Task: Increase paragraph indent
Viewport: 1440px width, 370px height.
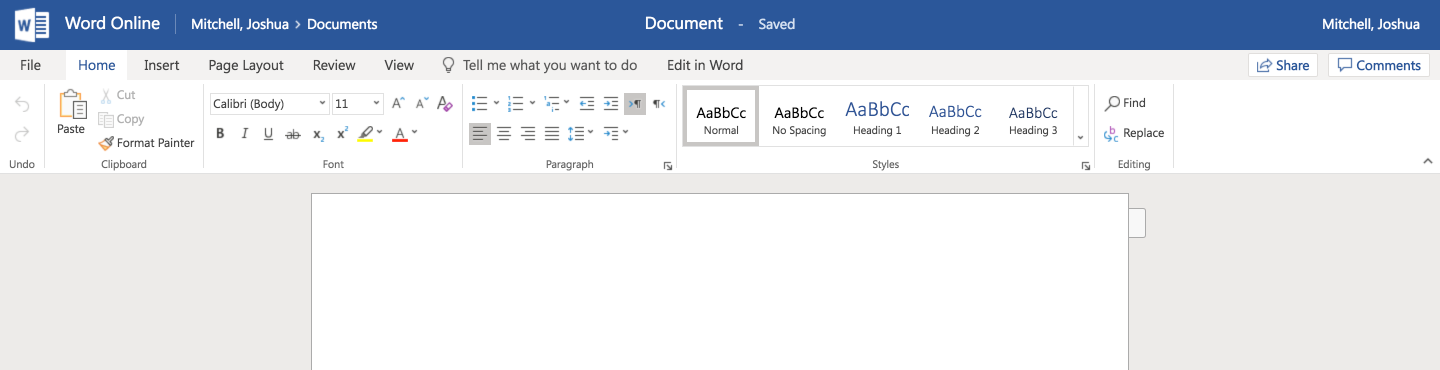Action: coord(611,103)
